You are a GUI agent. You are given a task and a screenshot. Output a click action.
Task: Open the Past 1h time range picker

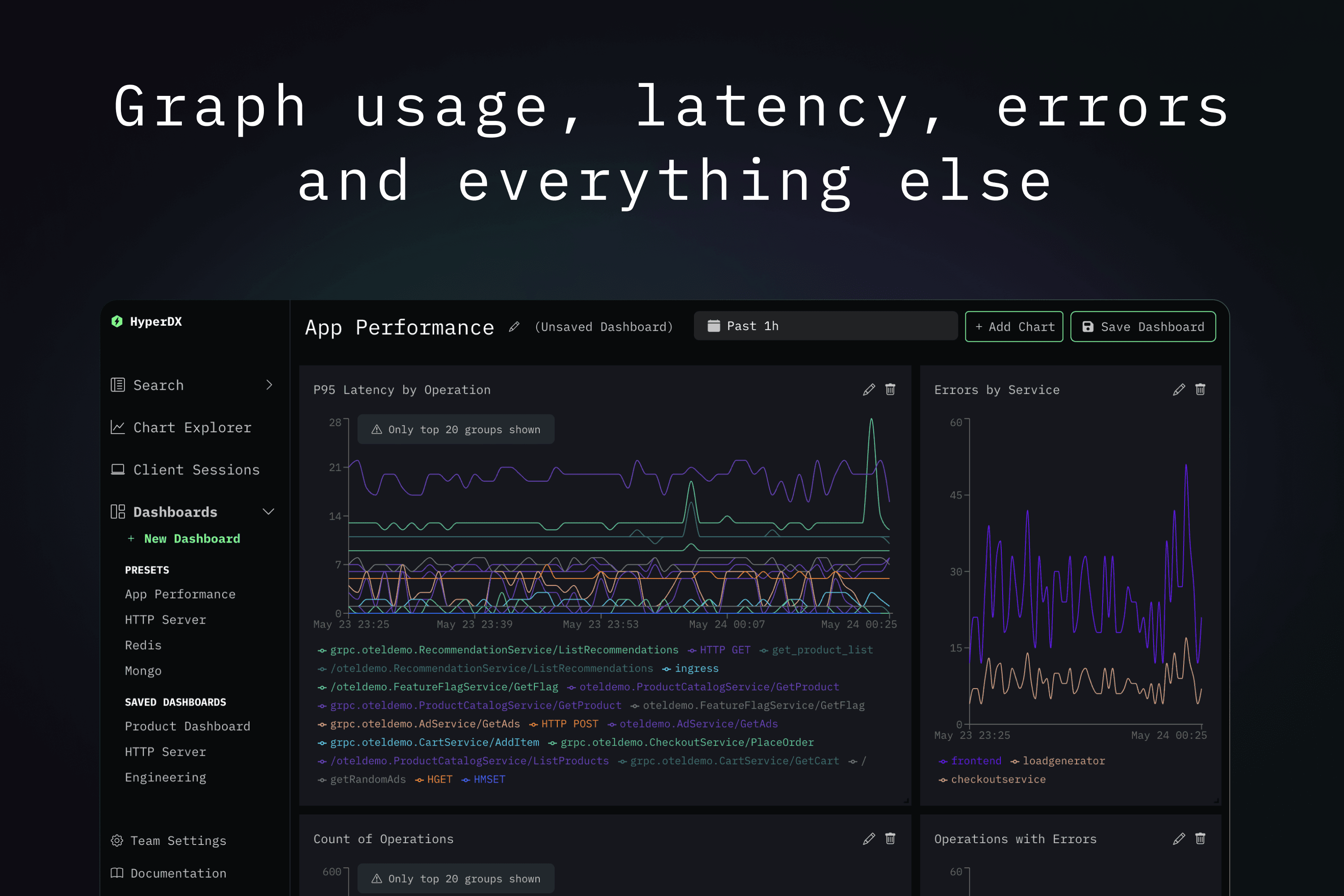coord(825,326)
